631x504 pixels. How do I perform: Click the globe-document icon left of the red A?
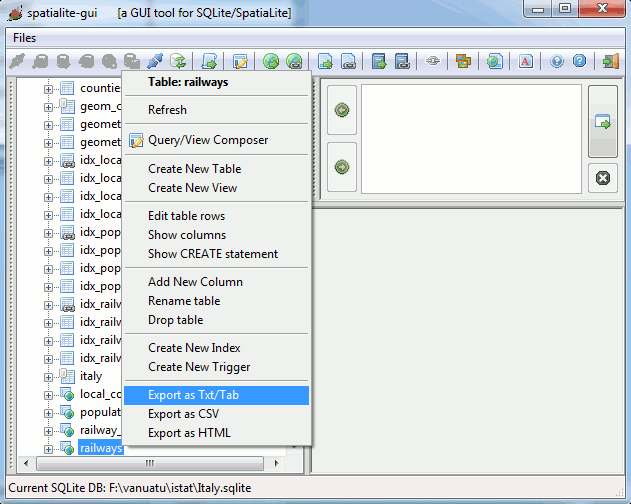[494, 61]
